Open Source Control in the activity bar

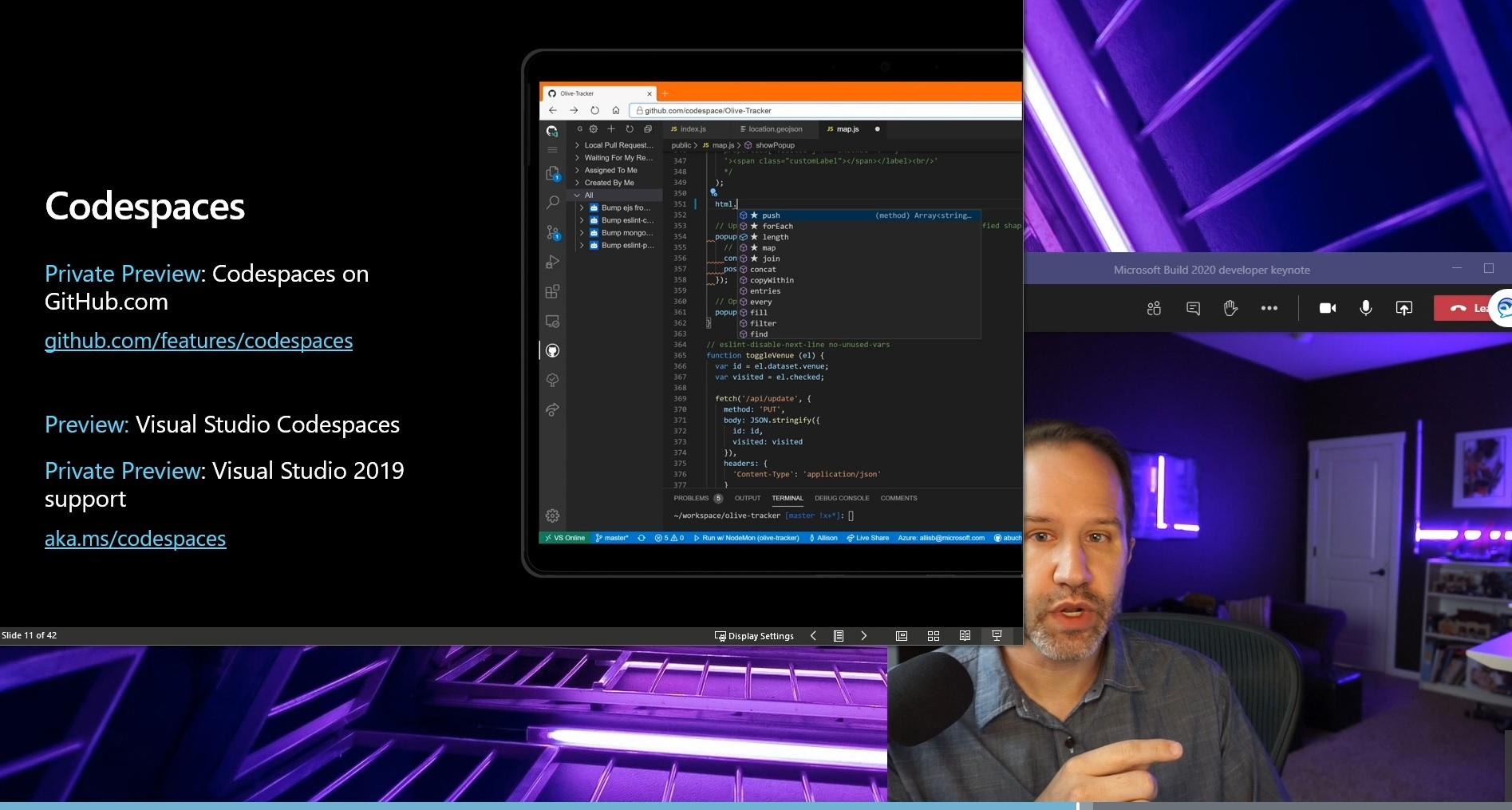[552, 232]
